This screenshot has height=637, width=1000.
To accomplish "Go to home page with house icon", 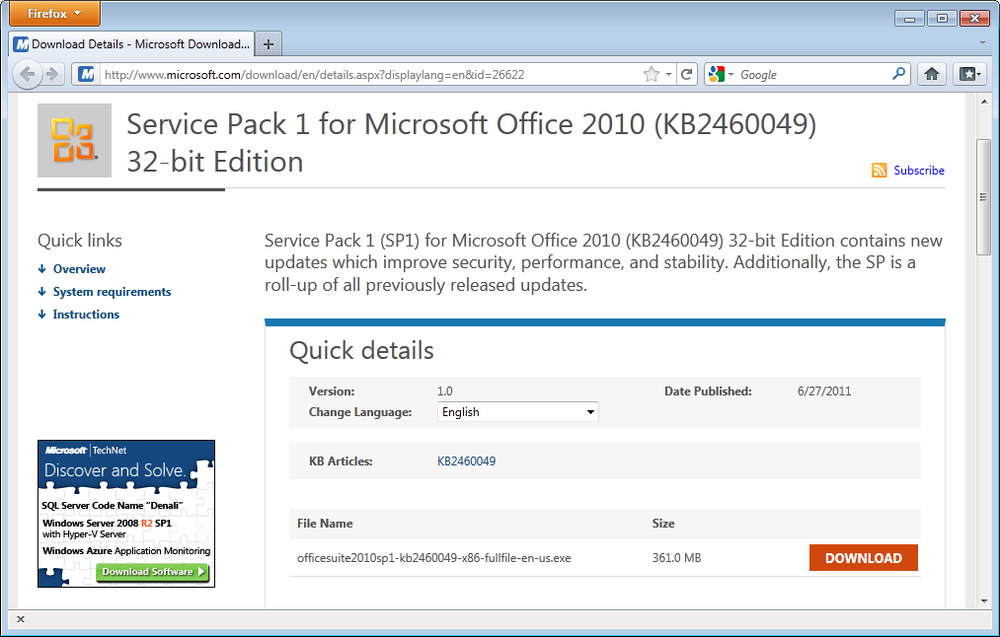I will tap(932, 75).
